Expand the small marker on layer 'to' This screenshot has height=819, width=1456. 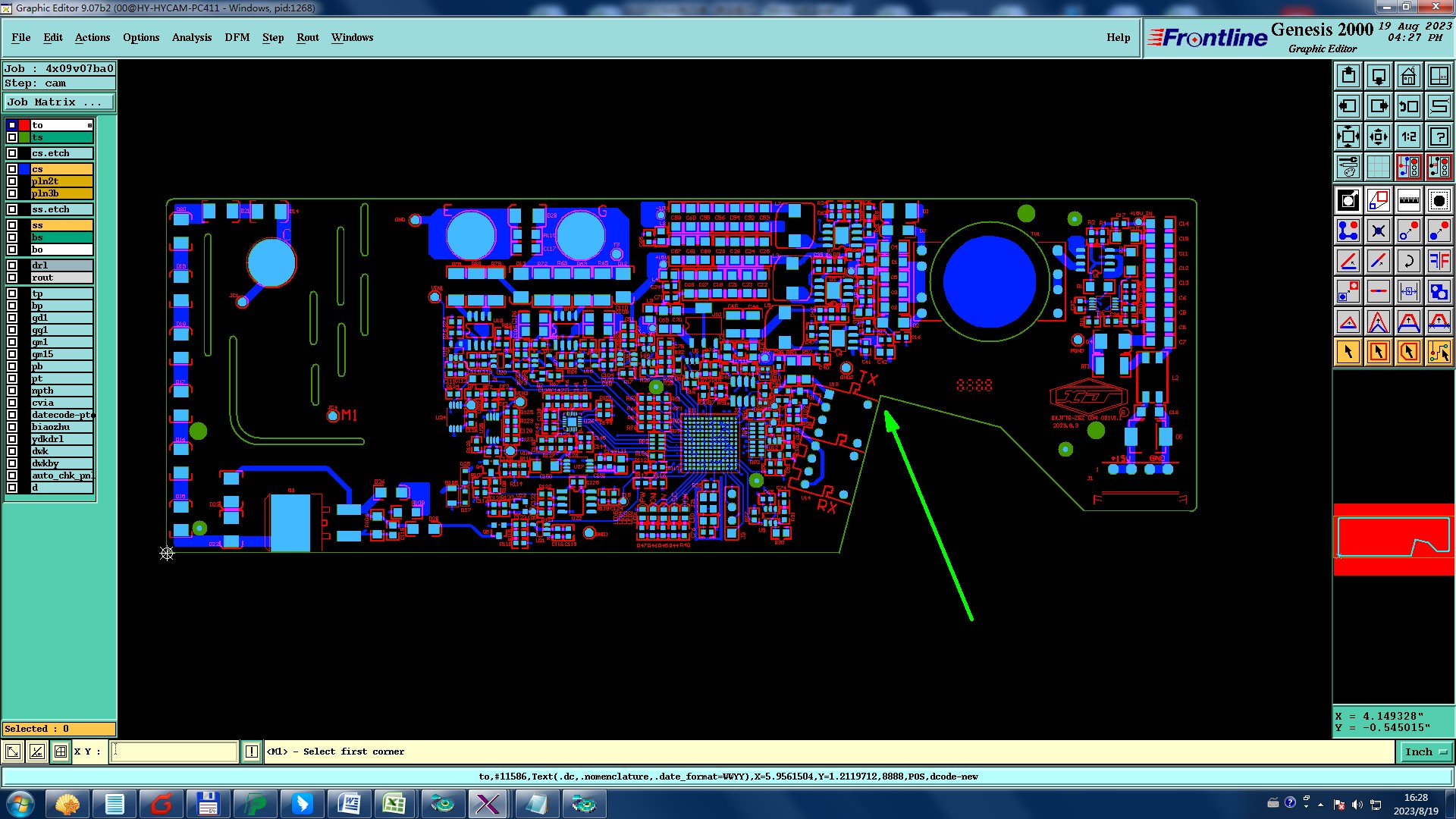point(89,125)
